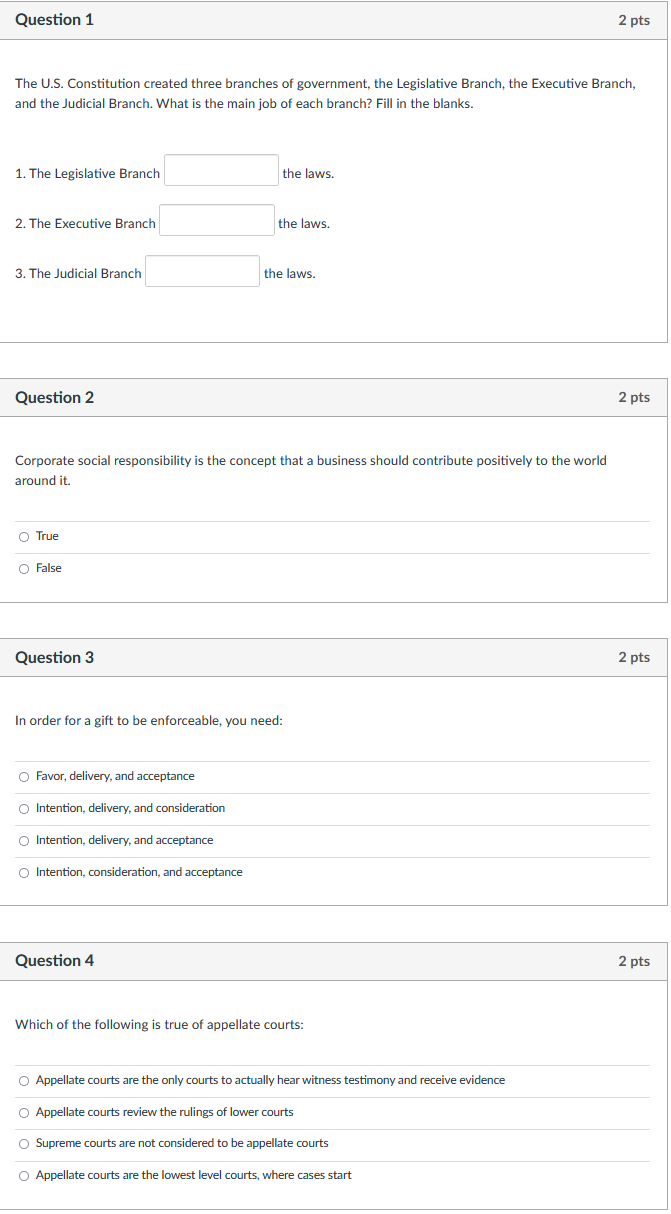Choose 'Favor, delivery, and acceptance' in Question 3

coord(23,776)
